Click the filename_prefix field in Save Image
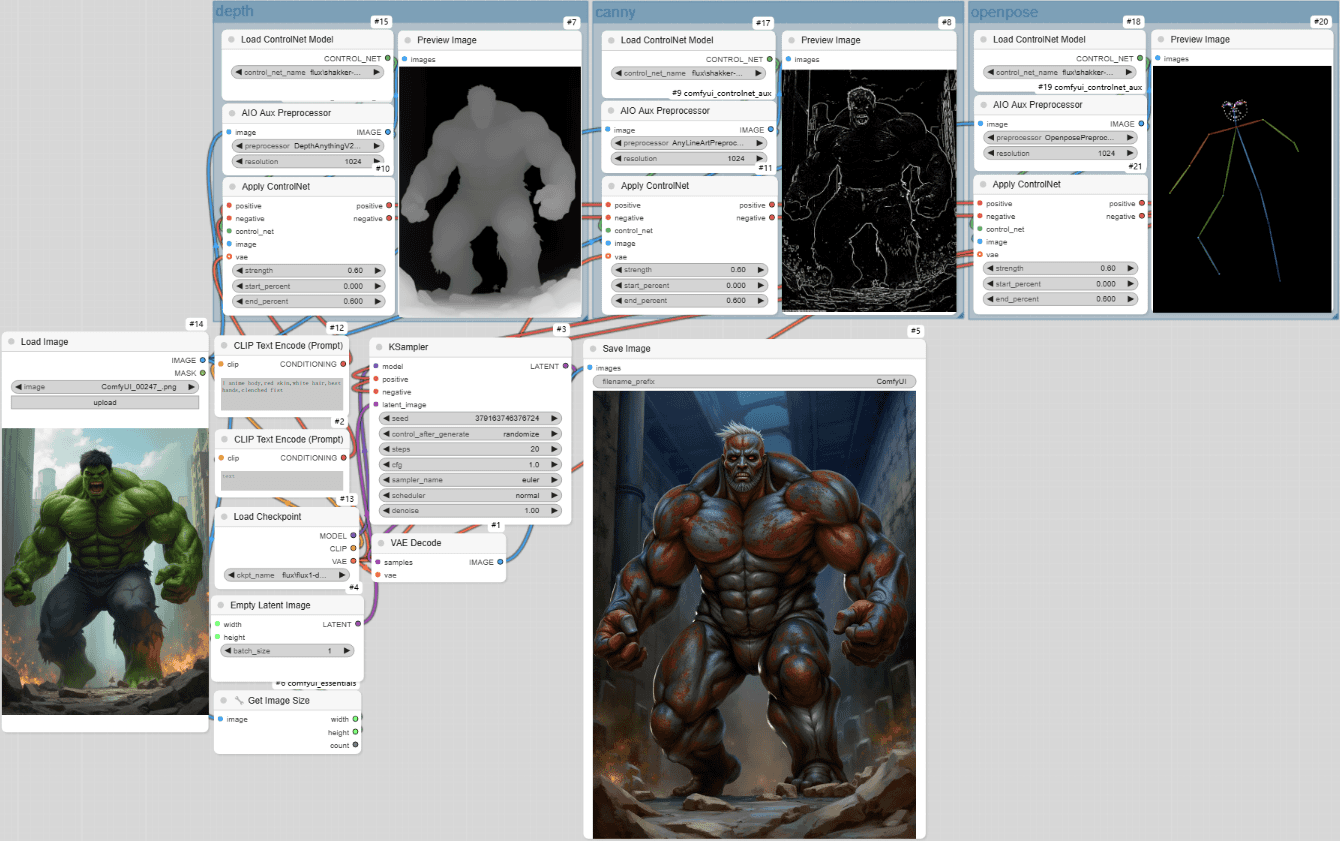Screen dimensions: 1340x841 coord(754,382)
